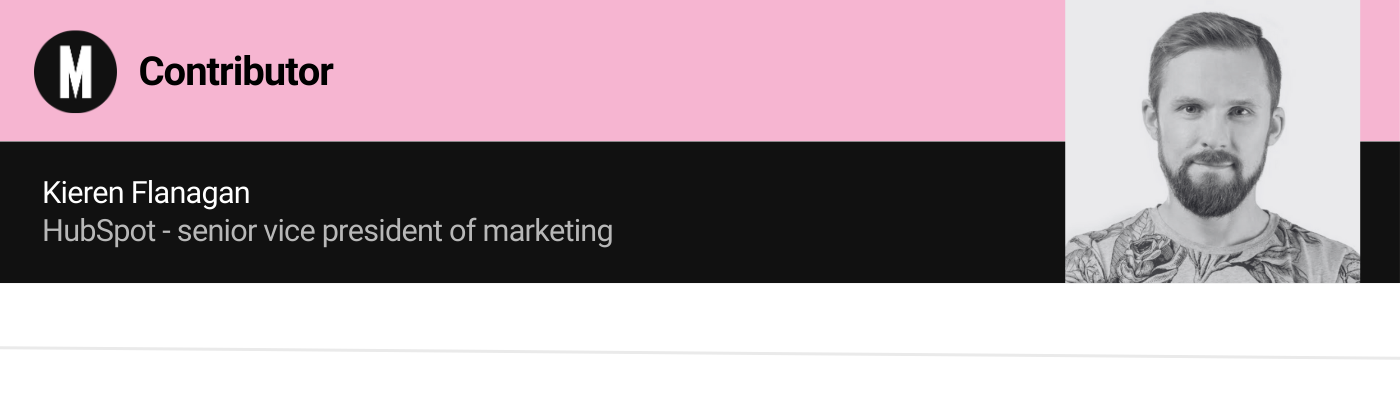Screen dimensions: 1400x398
Task: Click the man's hair in the portrait
Action: point(1212,38)
